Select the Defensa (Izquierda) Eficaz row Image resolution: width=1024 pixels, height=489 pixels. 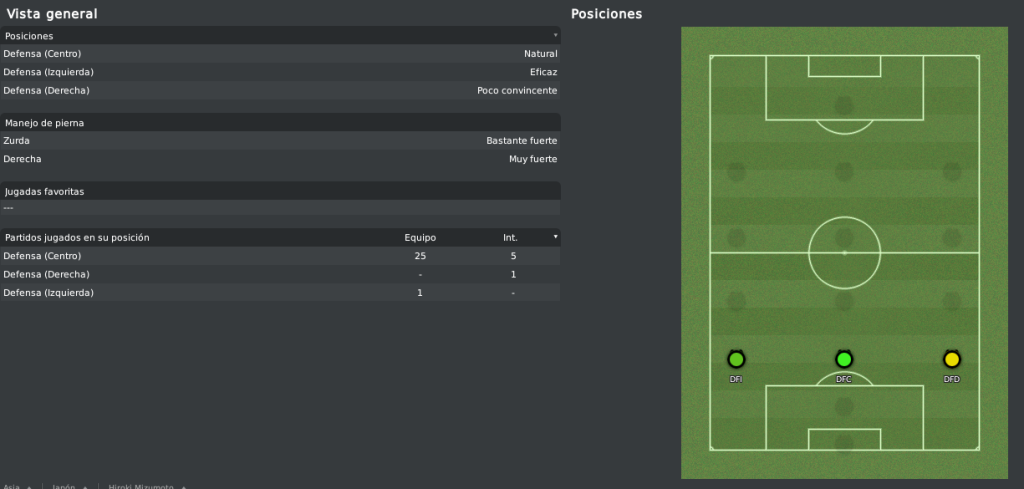(x=280, y=72)
